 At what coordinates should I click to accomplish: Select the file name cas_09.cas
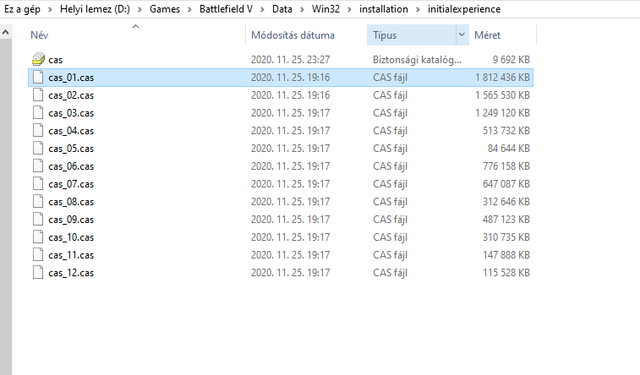coord(71,220)
